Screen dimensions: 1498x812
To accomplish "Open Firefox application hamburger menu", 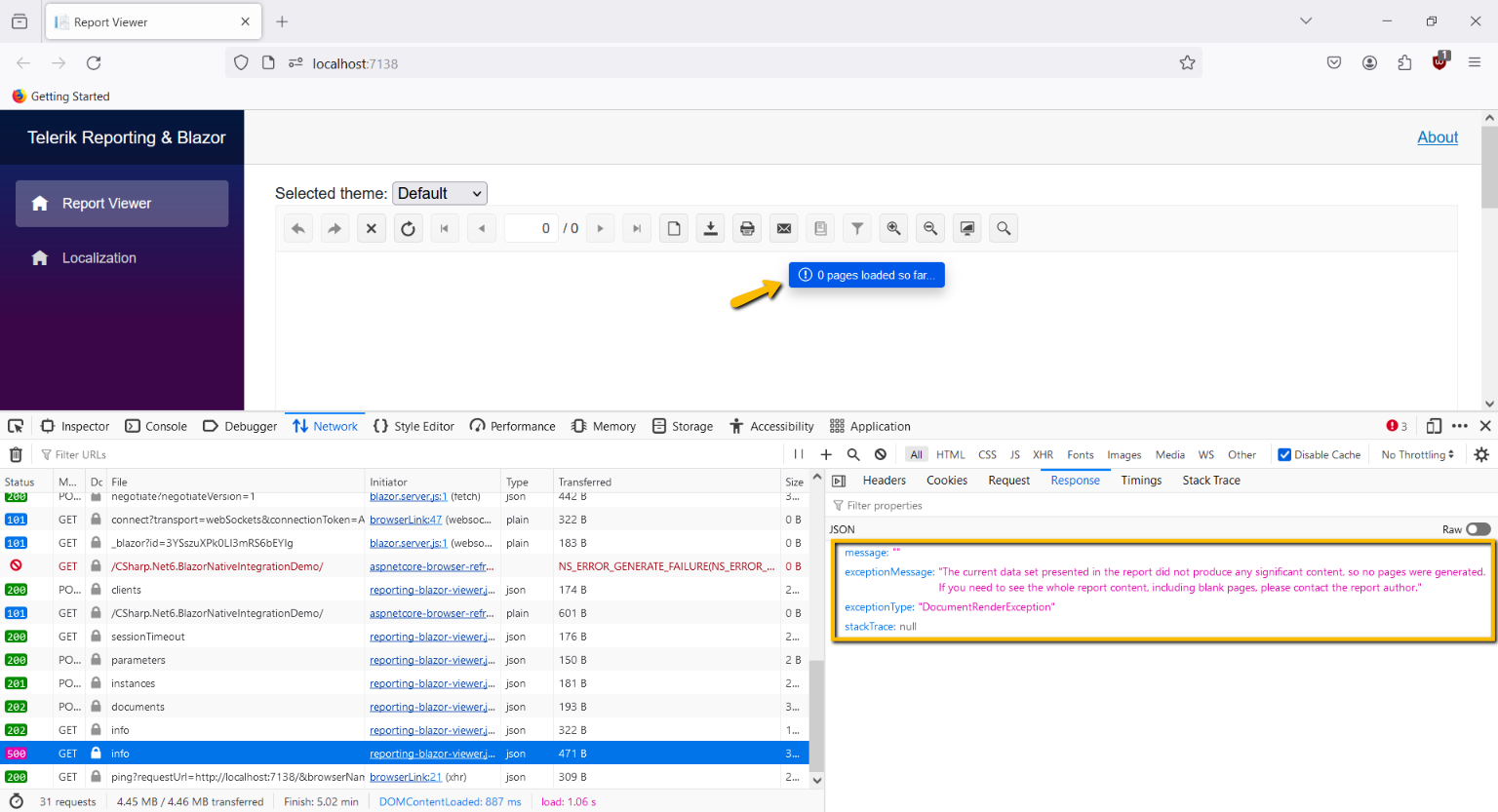I will click(x=1475, y=62).
